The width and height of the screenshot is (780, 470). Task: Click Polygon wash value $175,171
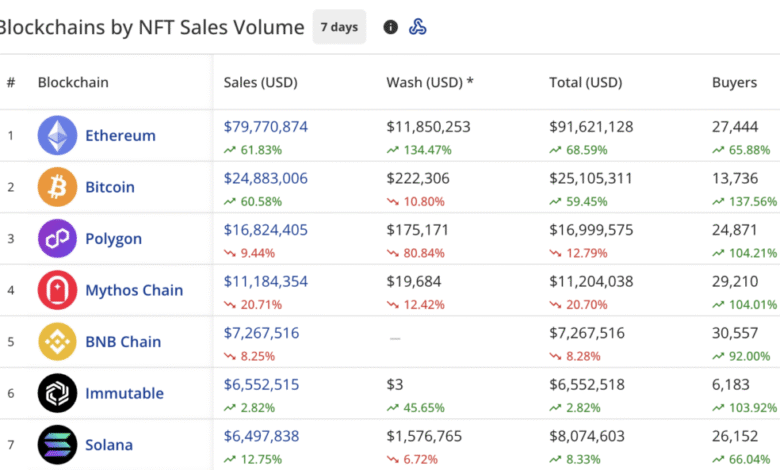[417, 230]
